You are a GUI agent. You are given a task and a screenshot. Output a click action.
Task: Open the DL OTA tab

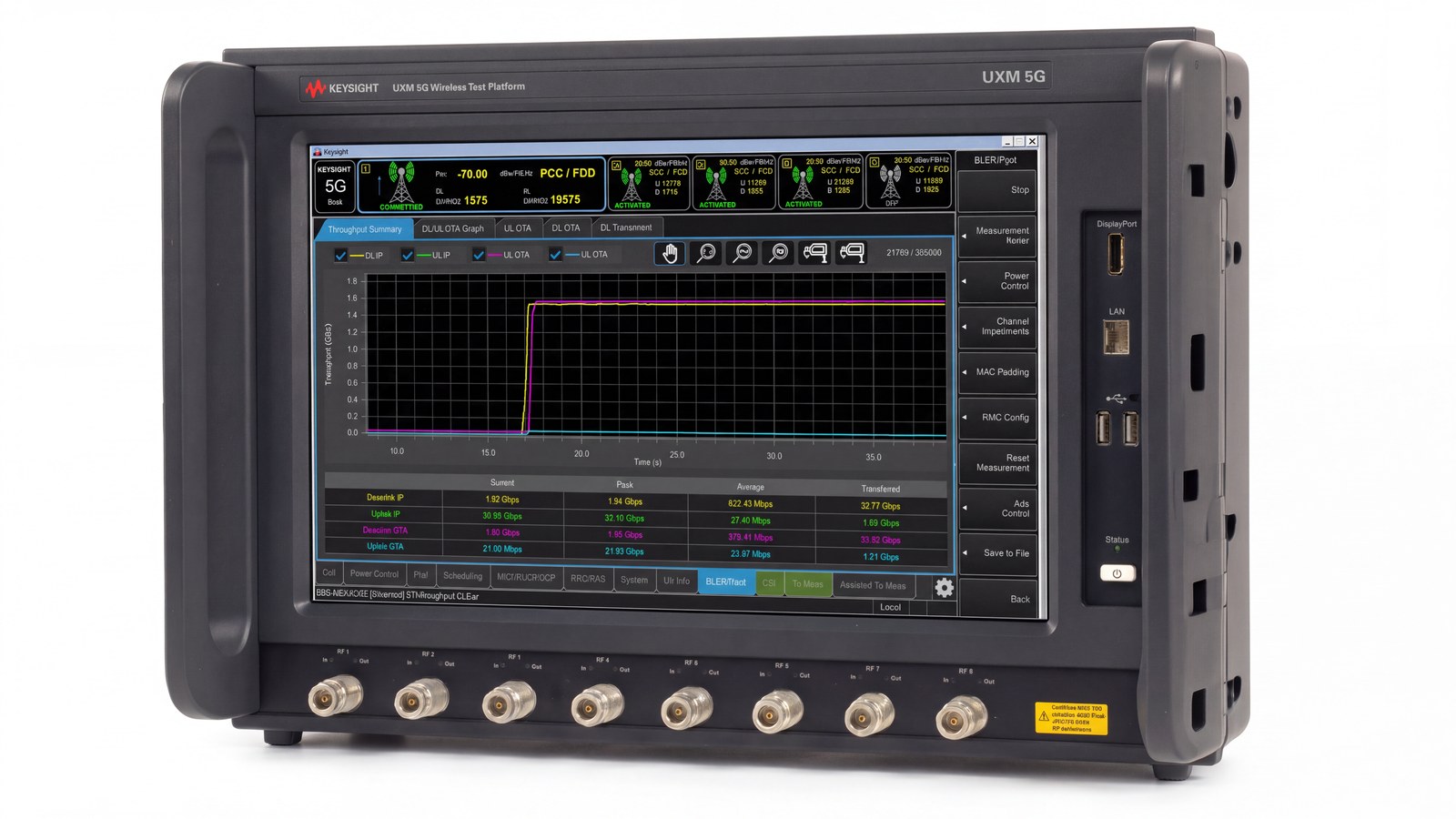pyautogui.click(x=566, y=227)
